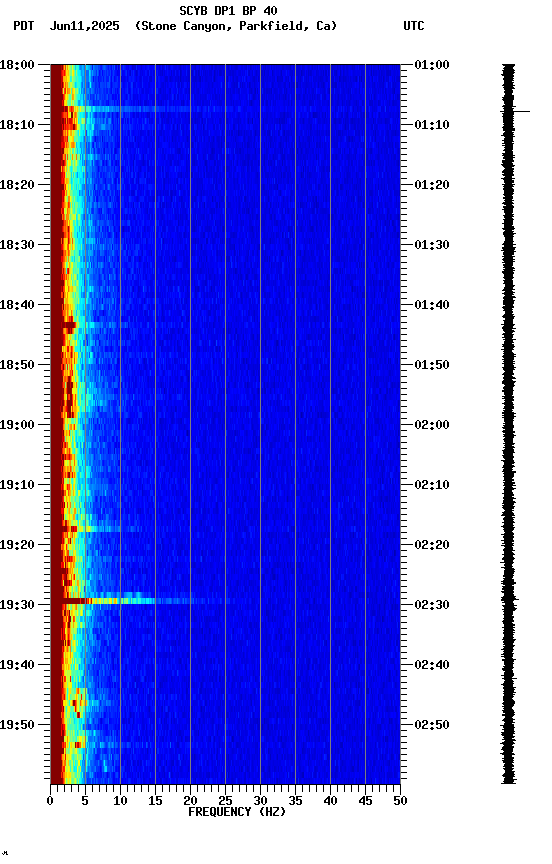Click the "30" frequency axis number
Image resolution: width=552 pixels, height=864 pixels.
(x=260, y=801)
